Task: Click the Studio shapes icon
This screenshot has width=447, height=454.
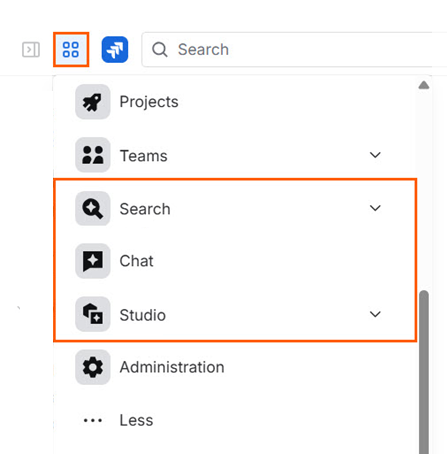Action: 93,314
